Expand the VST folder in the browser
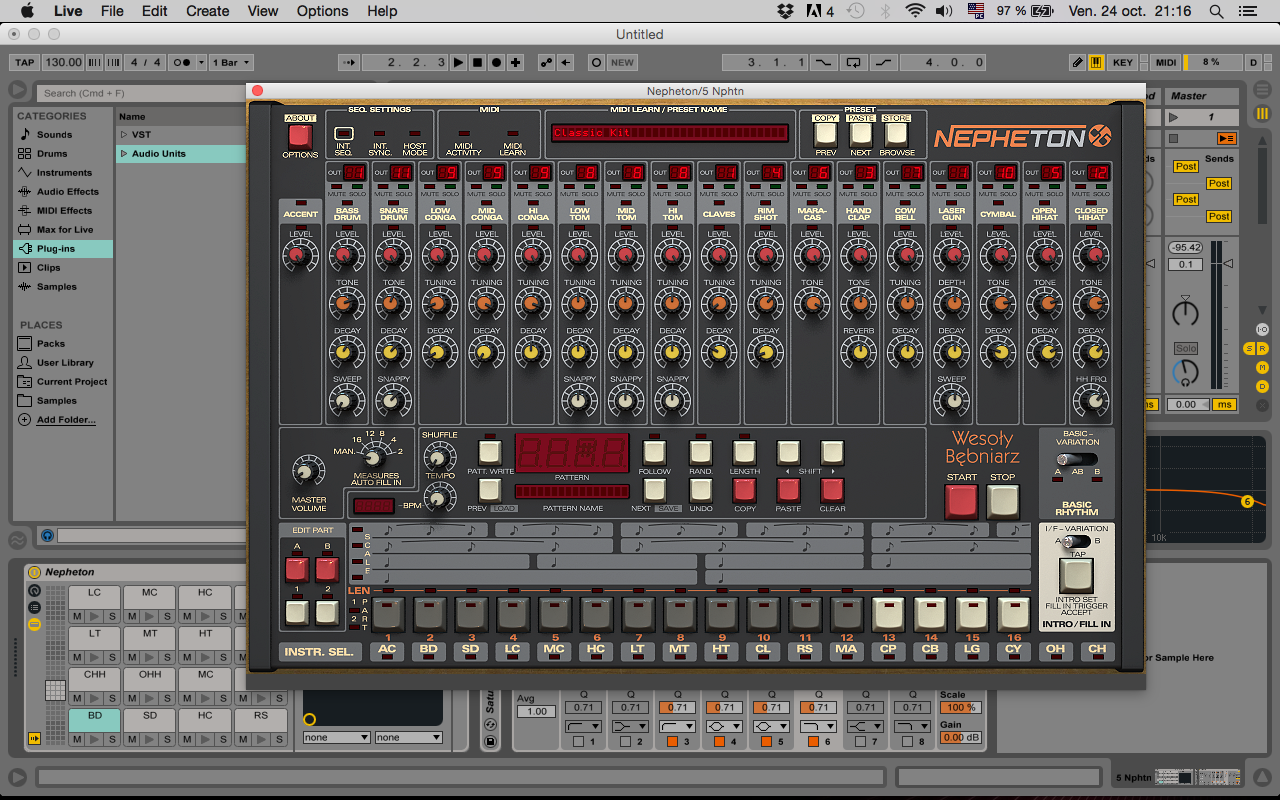Screen dimensions: 1280x800 click(x=124, y=134)
